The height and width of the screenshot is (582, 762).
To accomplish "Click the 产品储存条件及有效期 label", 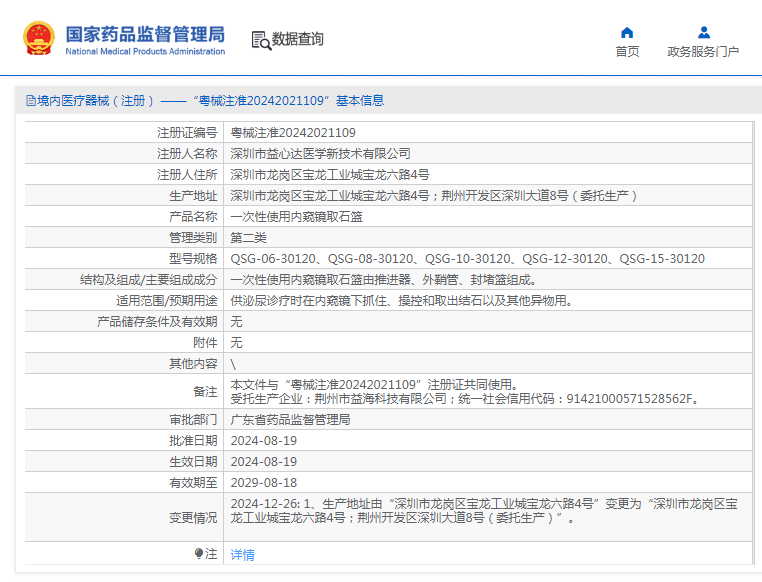I will coord(157,322).
